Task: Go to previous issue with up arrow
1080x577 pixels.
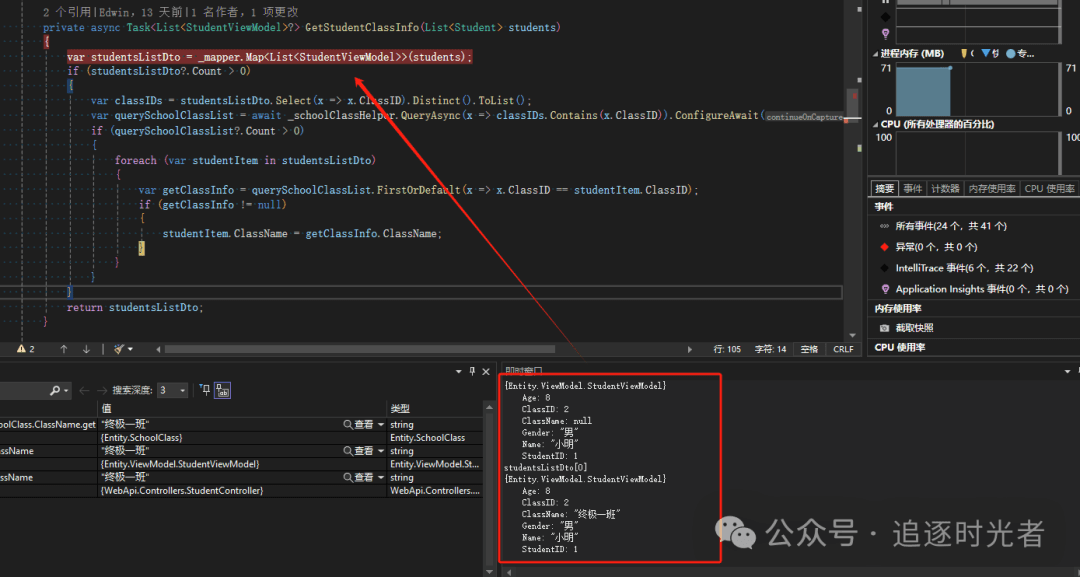Action: point(64,349)
